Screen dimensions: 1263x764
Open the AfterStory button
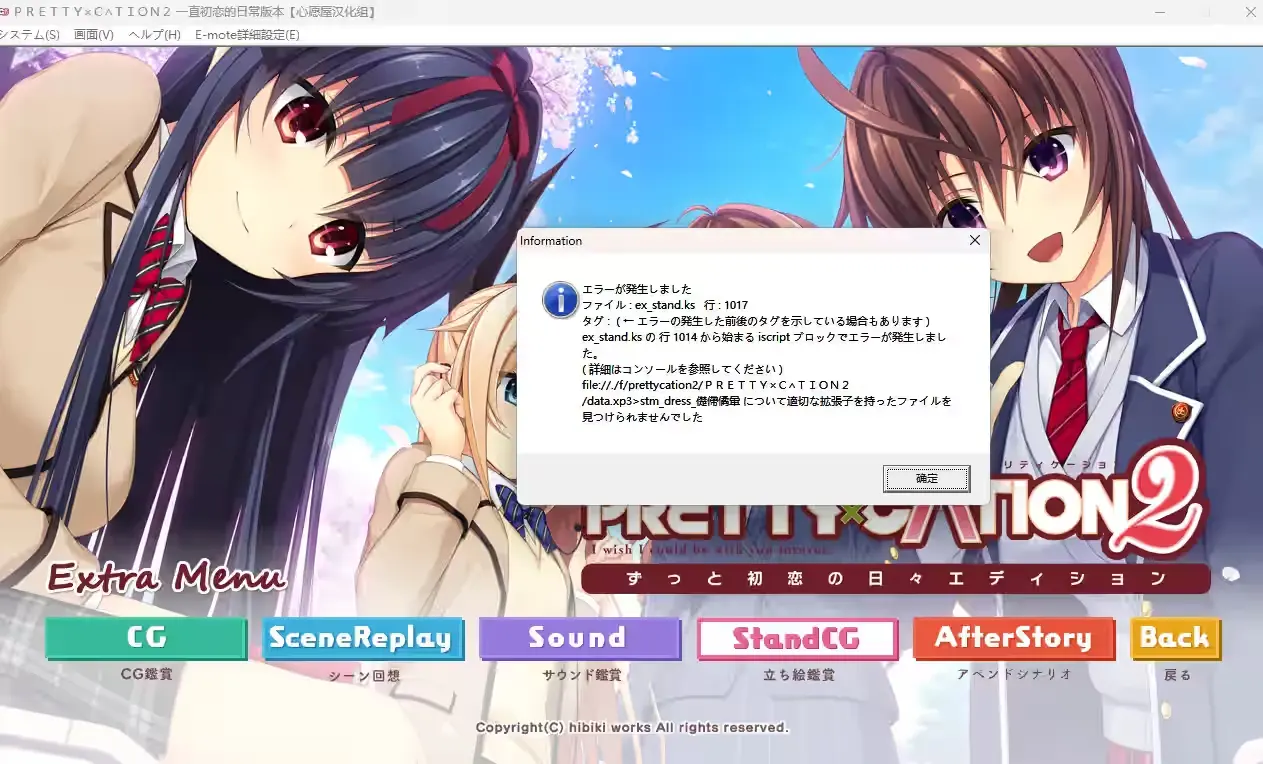(x=1014, y=638)
